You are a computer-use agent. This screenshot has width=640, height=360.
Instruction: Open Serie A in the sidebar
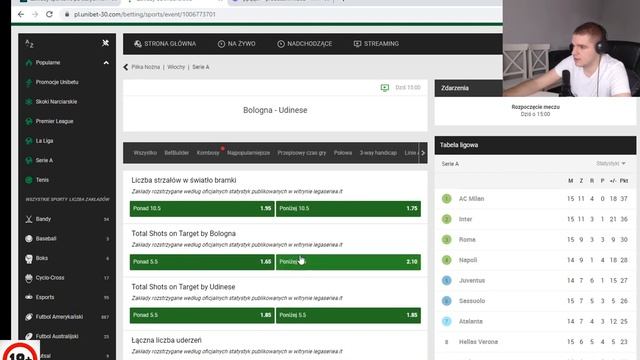click(44, 160)
